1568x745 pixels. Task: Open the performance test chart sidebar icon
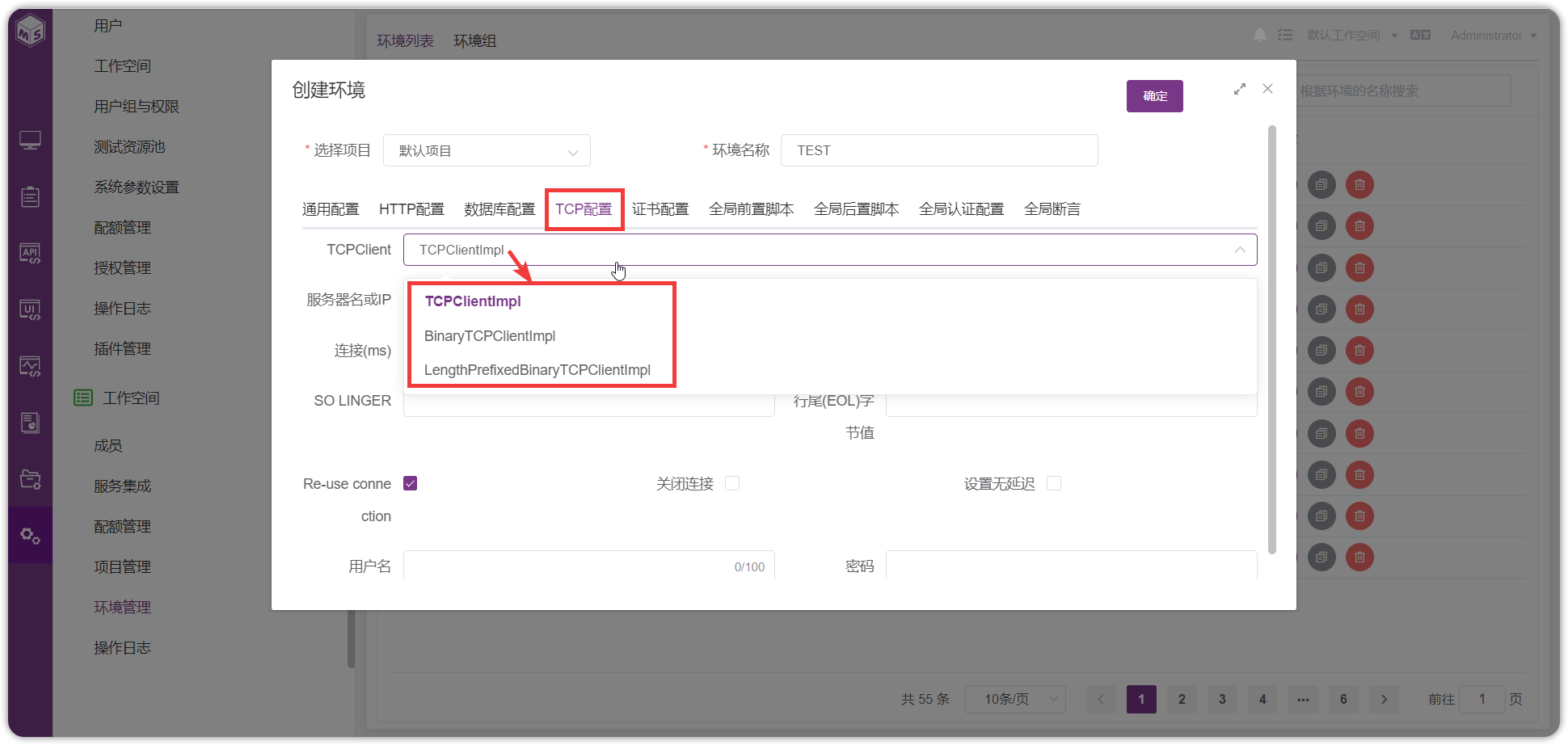(30, 367)
